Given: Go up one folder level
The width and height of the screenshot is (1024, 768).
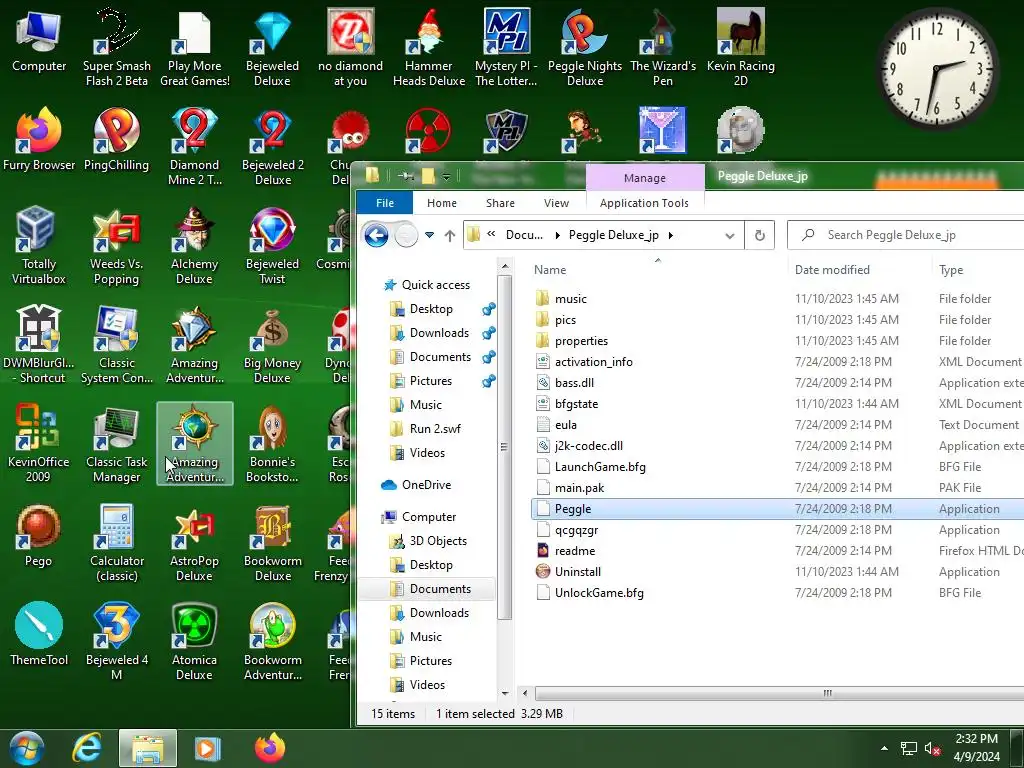Looking at the screenshot, I should 449,235.
